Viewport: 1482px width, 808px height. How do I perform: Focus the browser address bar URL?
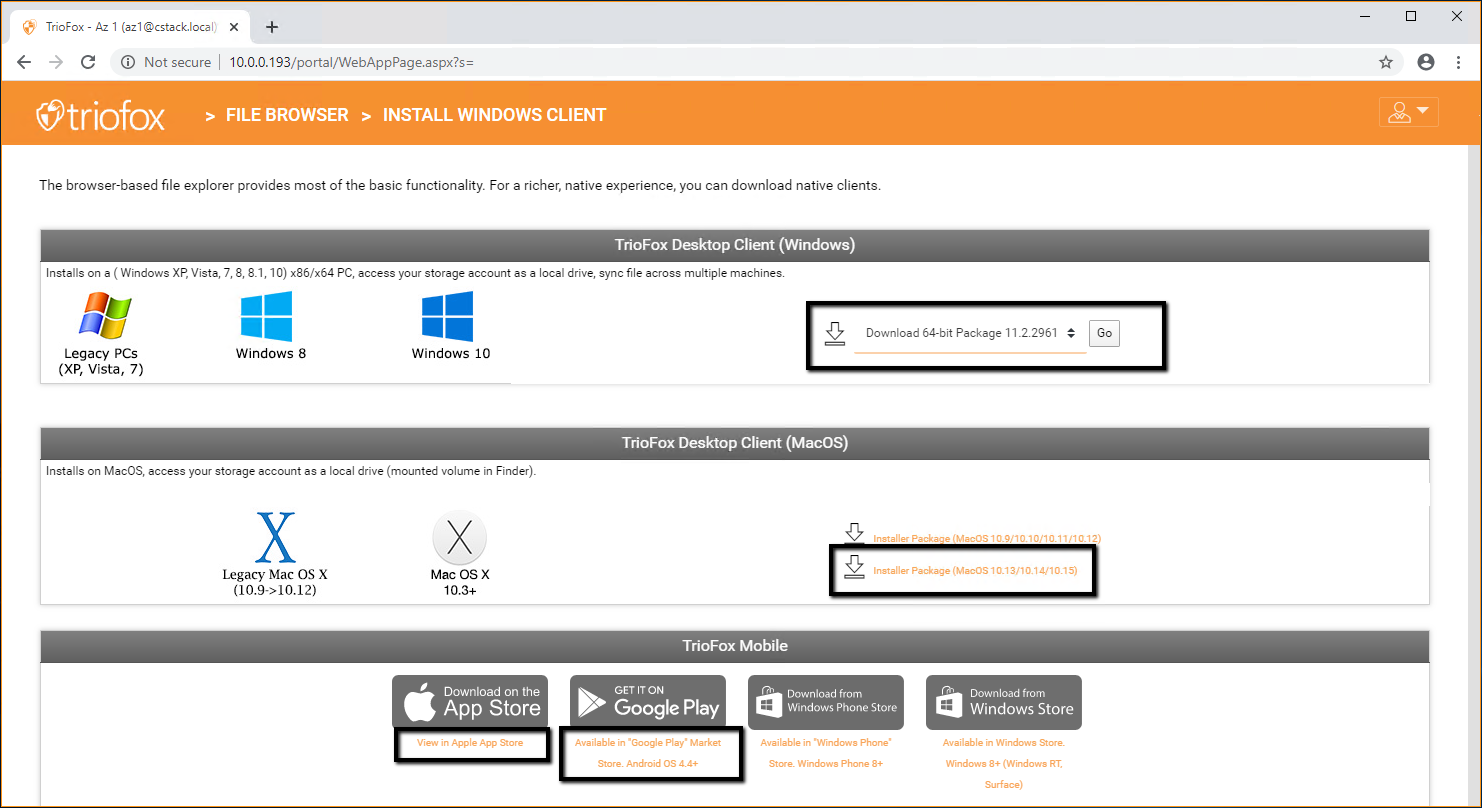352,62
